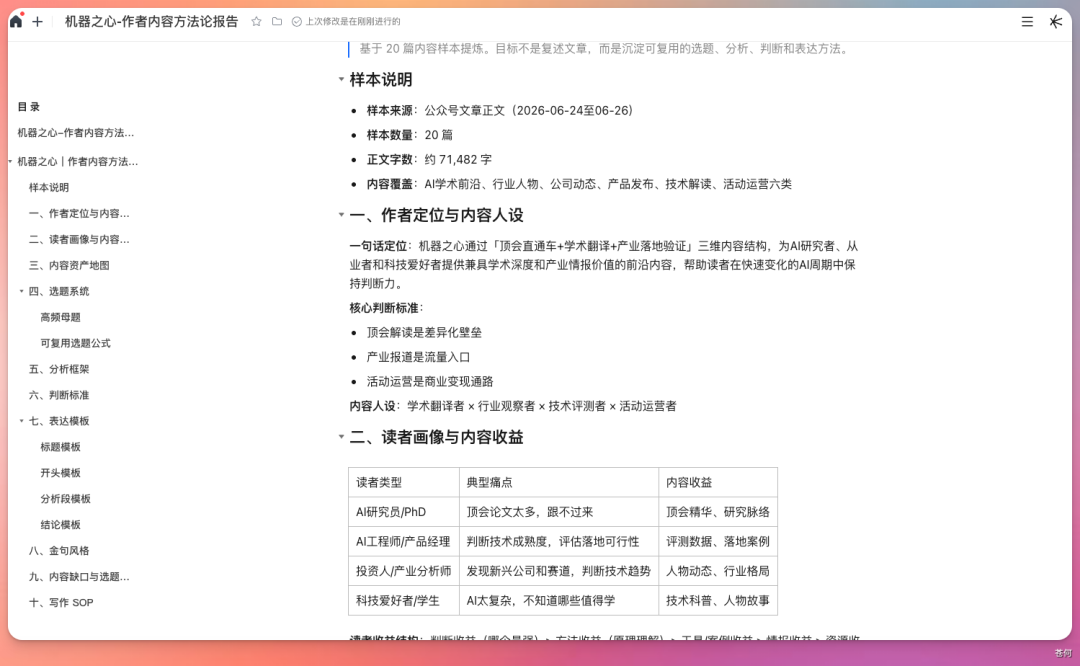The width and height of the screenshot is (1080, 666).
Task: Click the 内容覆盖 bullet line
Action: click(579, 184)
